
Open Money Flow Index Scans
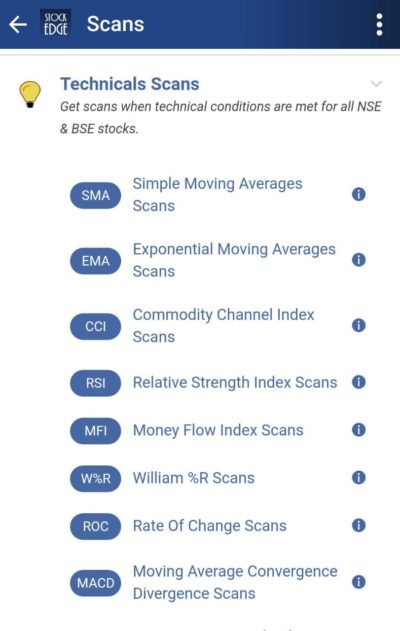(218, 430)
